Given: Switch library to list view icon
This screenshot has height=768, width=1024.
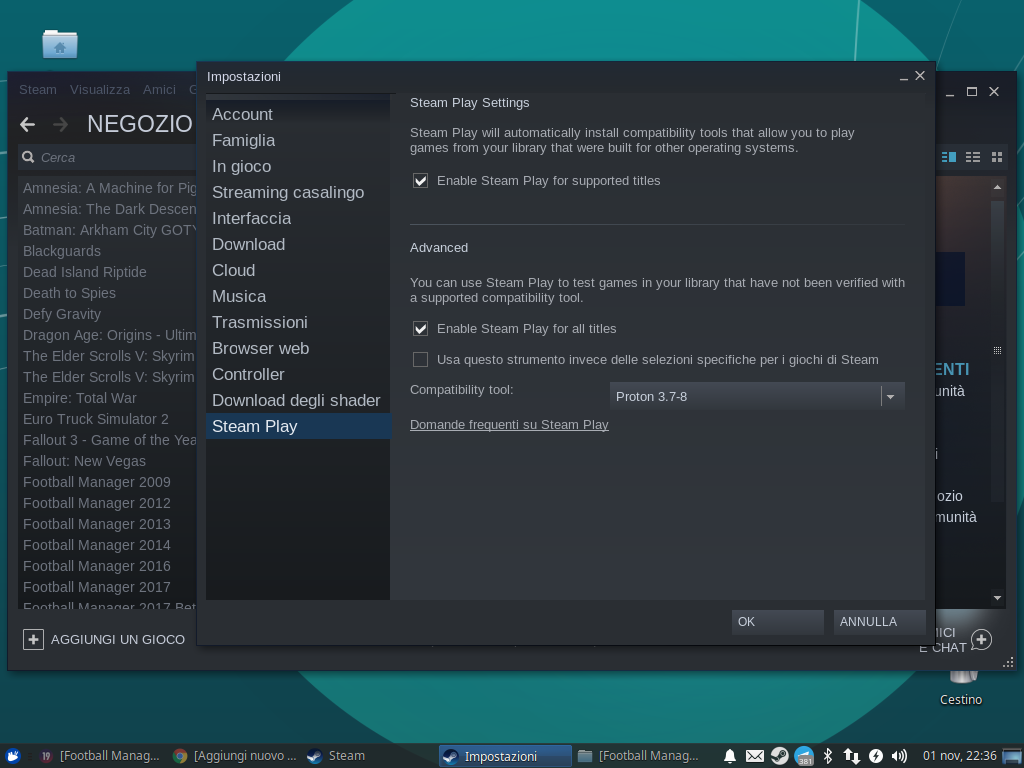Looking at the screenshot, I should 972,157.
